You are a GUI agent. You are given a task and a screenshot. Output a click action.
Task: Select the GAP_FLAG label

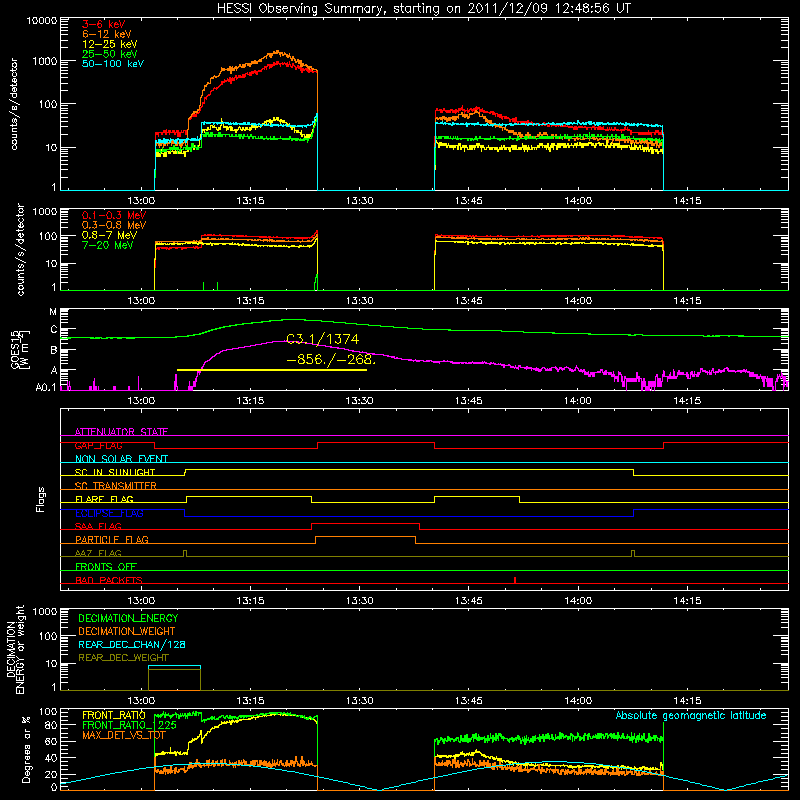pyautogui.click(x=98, y=445)
